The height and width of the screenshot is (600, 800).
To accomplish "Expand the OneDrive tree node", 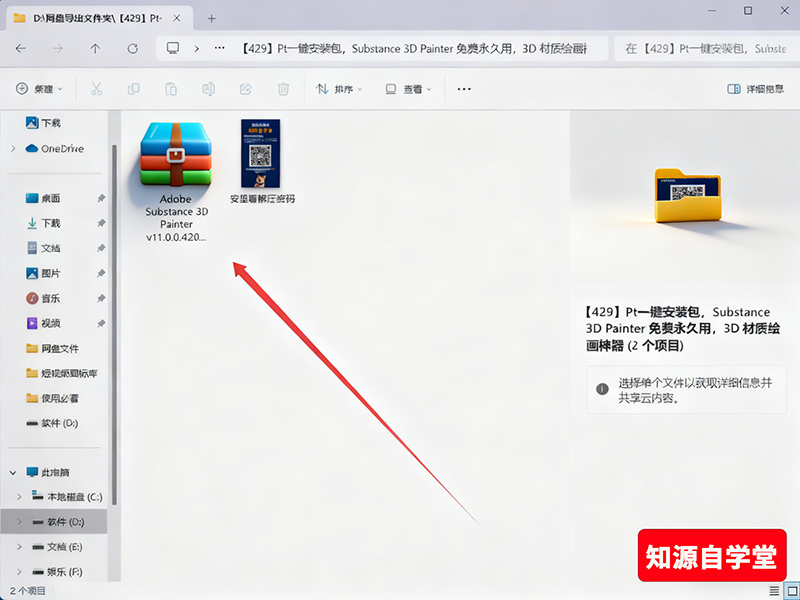I will (x=12, y=149).
